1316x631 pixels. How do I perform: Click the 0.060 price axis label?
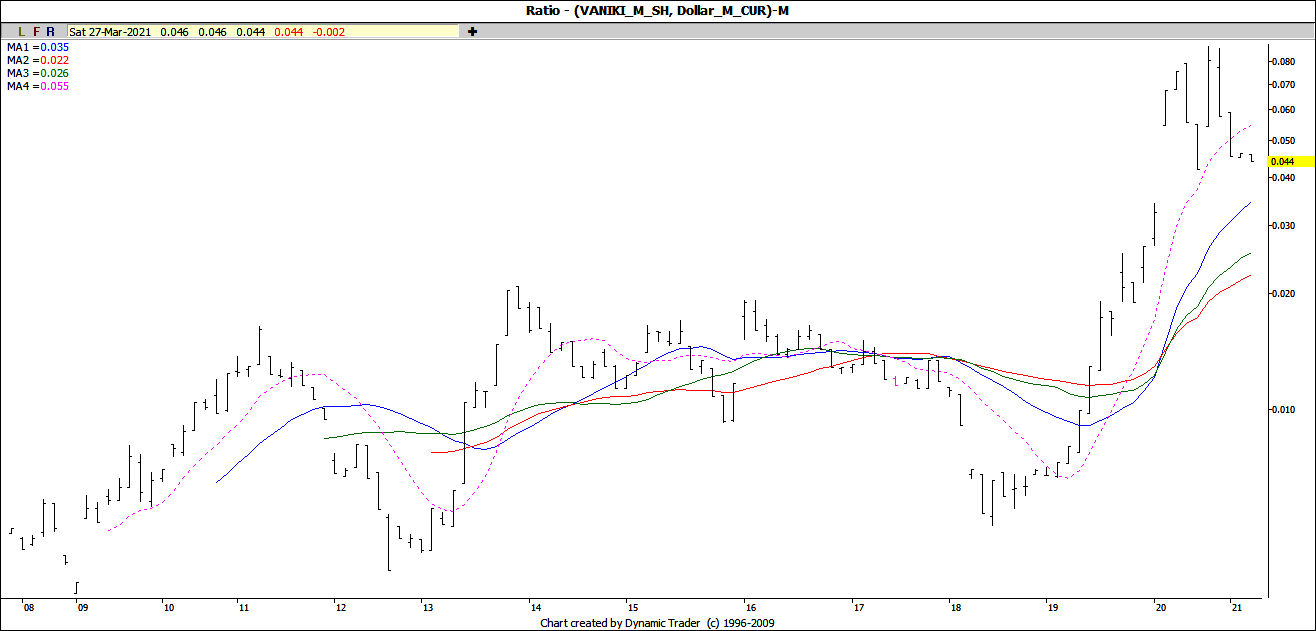[x=1284, y=110]
